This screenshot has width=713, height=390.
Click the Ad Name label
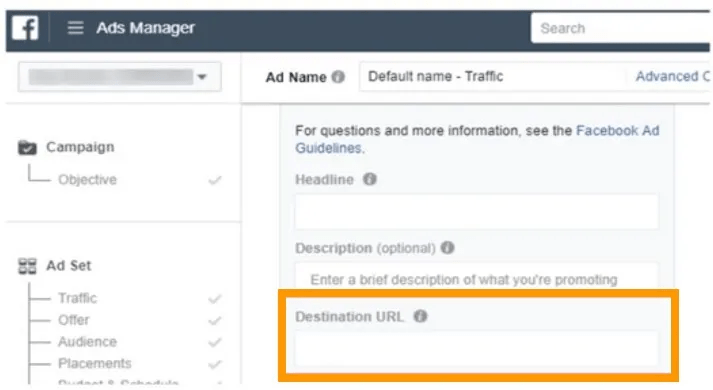pos(296,77)
